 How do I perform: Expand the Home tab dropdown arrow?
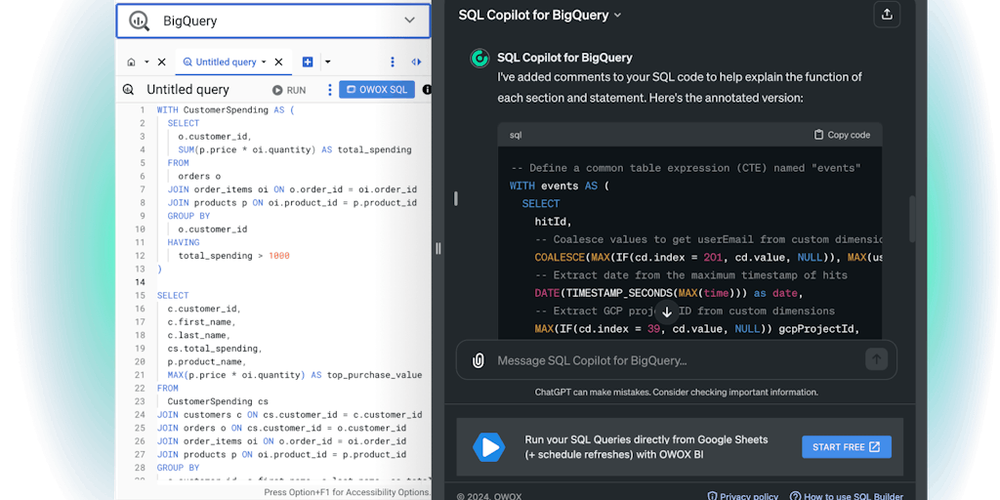tap(147, 62)
